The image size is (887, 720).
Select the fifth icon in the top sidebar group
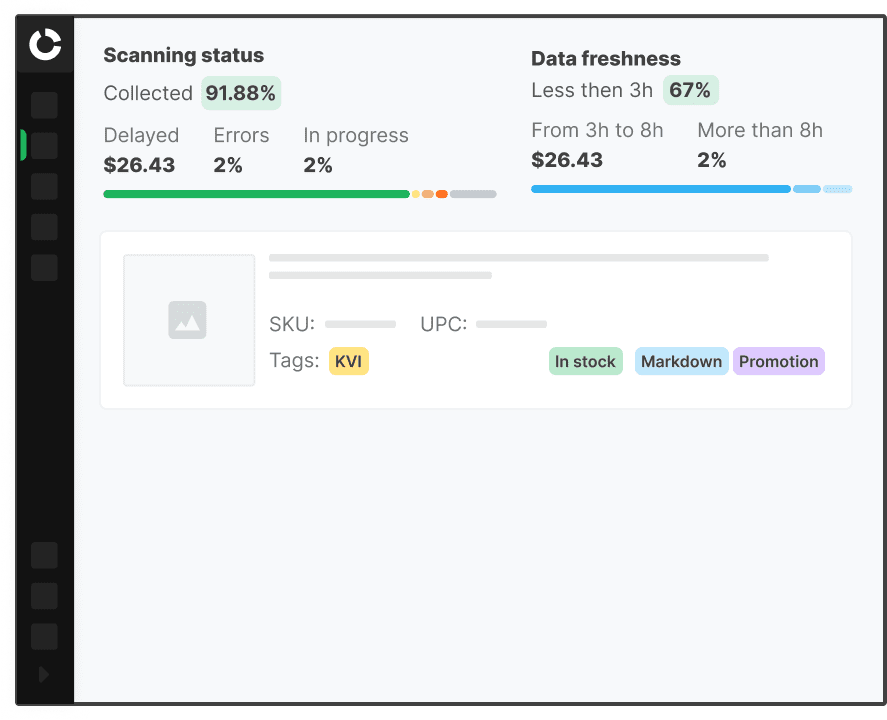coord(44,267)
